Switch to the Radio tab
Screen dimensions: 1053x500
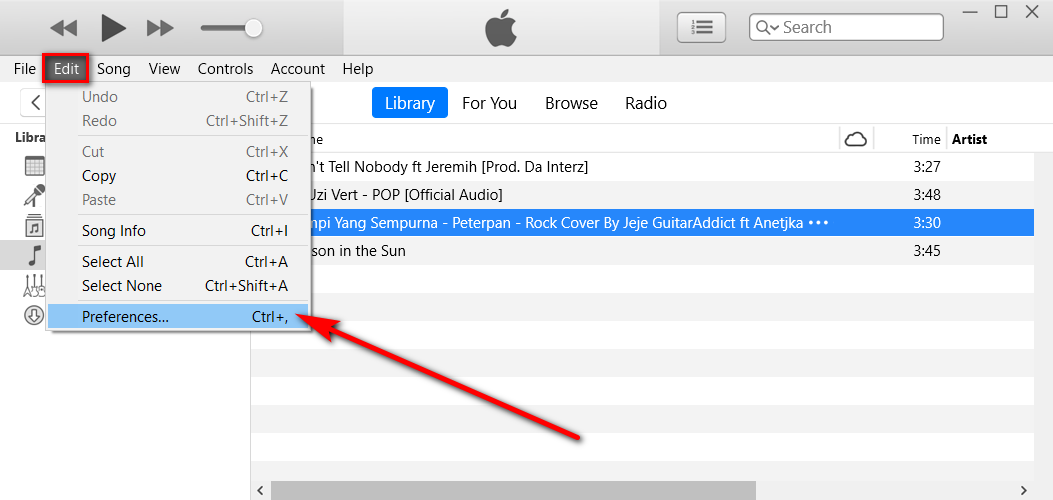point(646,103)
